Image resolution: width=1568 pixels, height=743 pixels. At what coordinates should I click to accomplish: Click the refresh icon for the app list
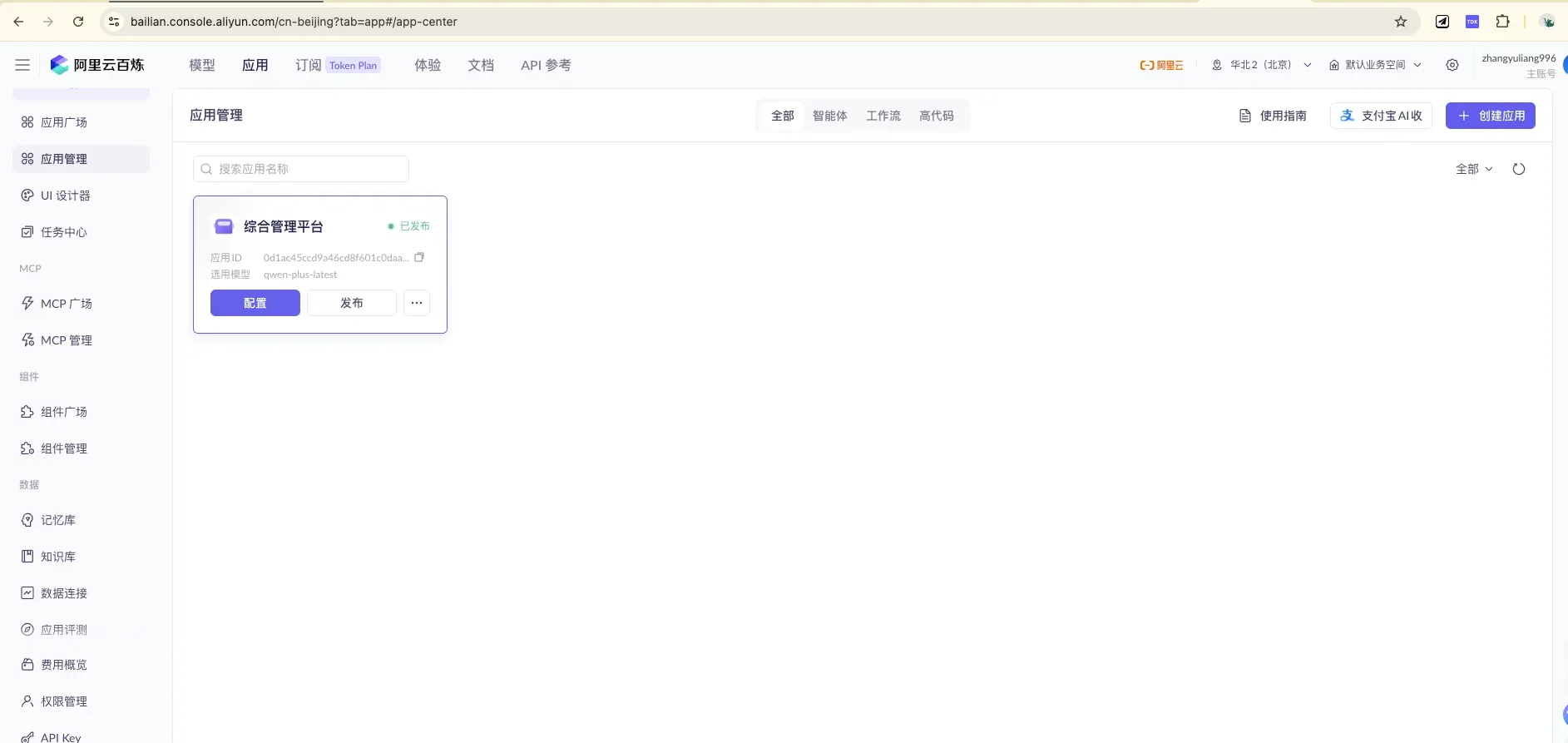point(1519,169)
